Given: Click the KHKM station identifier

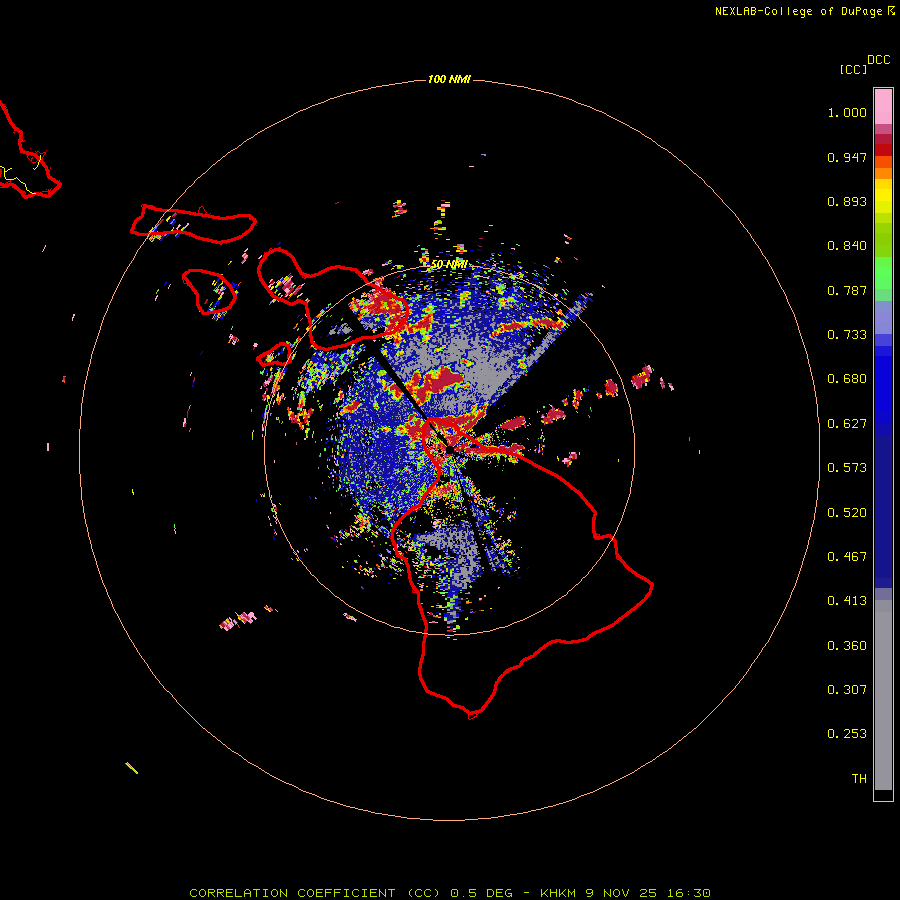Looking at the screenshot, I should point(558,893).
